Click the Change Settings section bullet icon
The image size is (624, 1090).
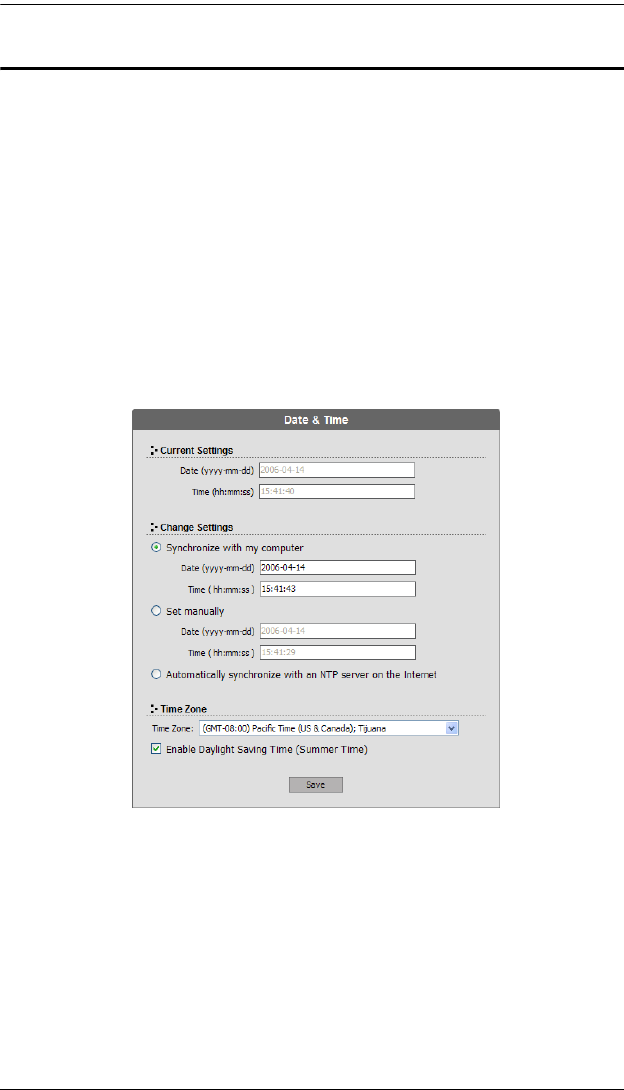152,527
